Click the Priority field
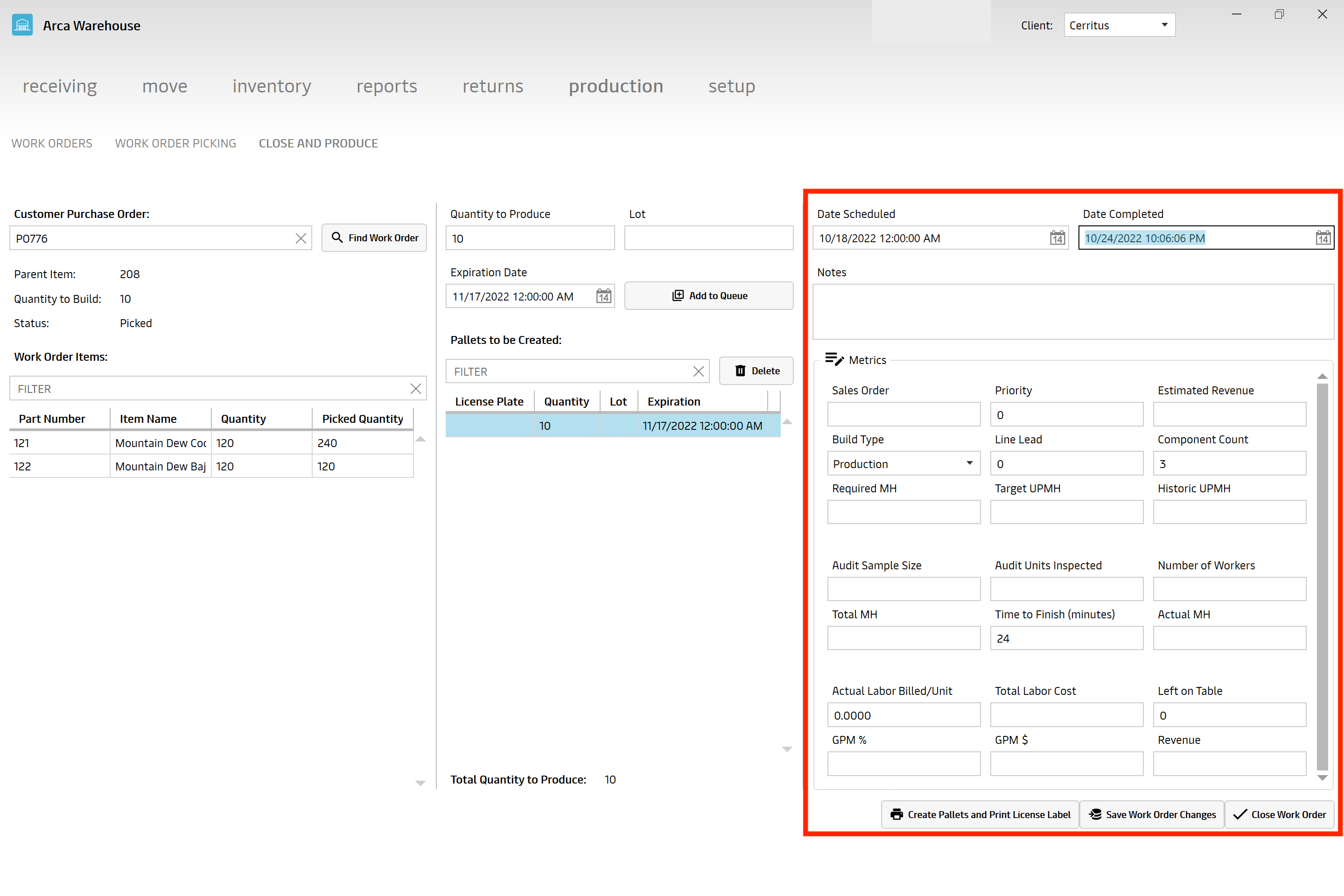1344x896 pixels. (1067, 414)
